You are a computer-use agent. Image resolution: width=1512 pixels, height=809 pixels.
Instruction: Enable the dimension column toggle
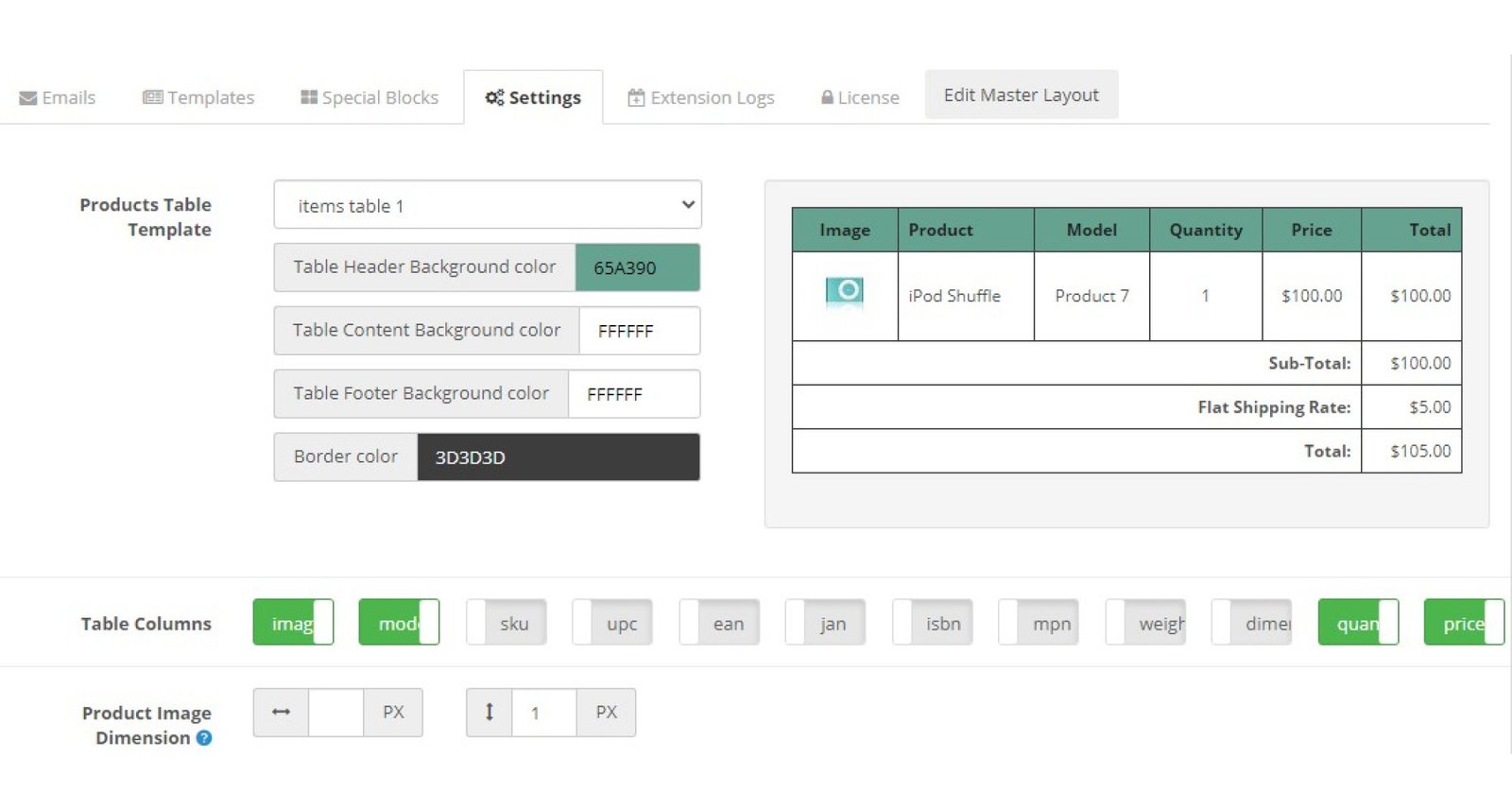coord(1251,623)
